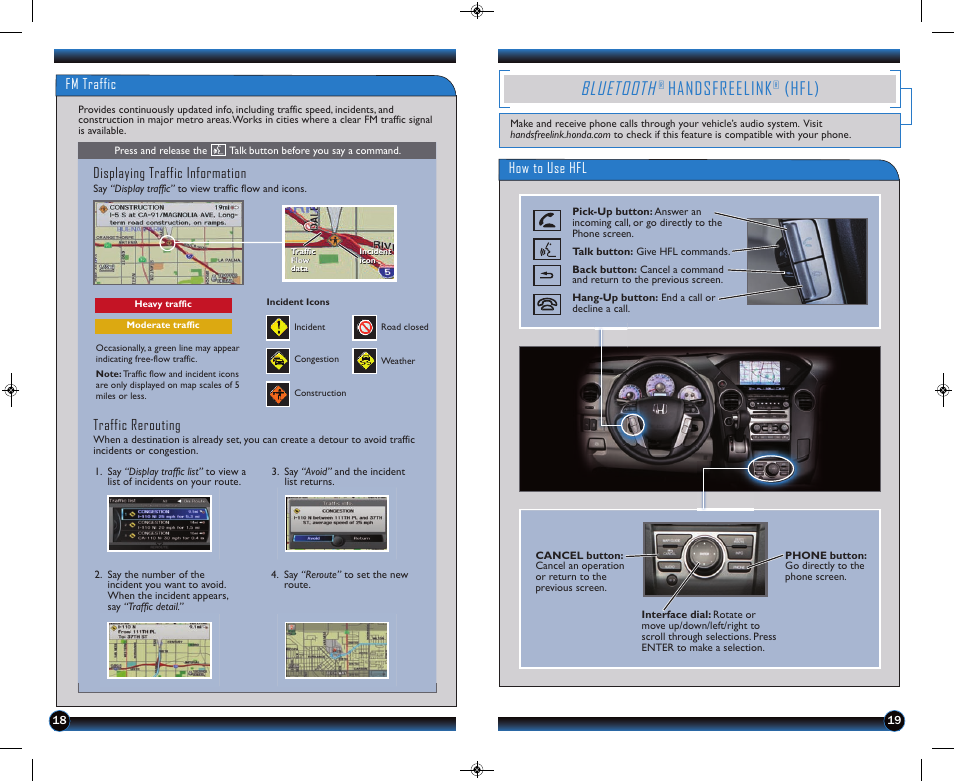
Task: Click the Weather incident icon
Action: [365, 361]
